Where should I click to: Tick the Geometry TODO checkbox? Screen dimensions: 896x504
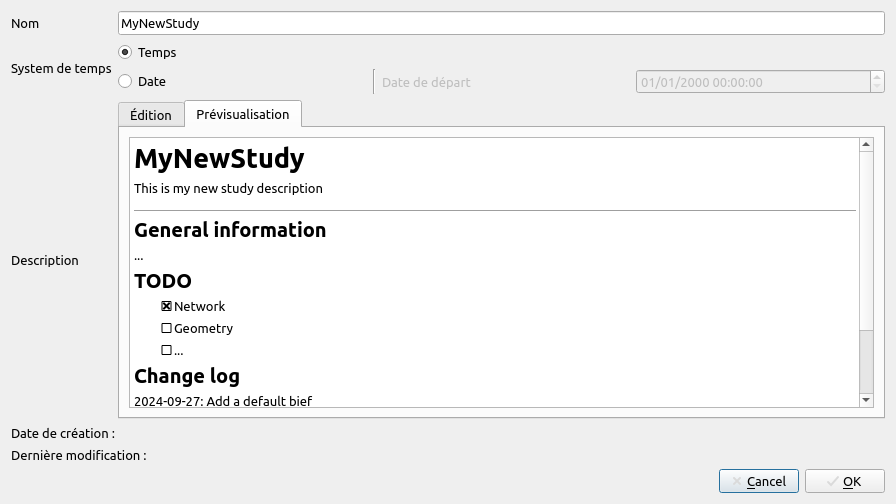[167, 329]
